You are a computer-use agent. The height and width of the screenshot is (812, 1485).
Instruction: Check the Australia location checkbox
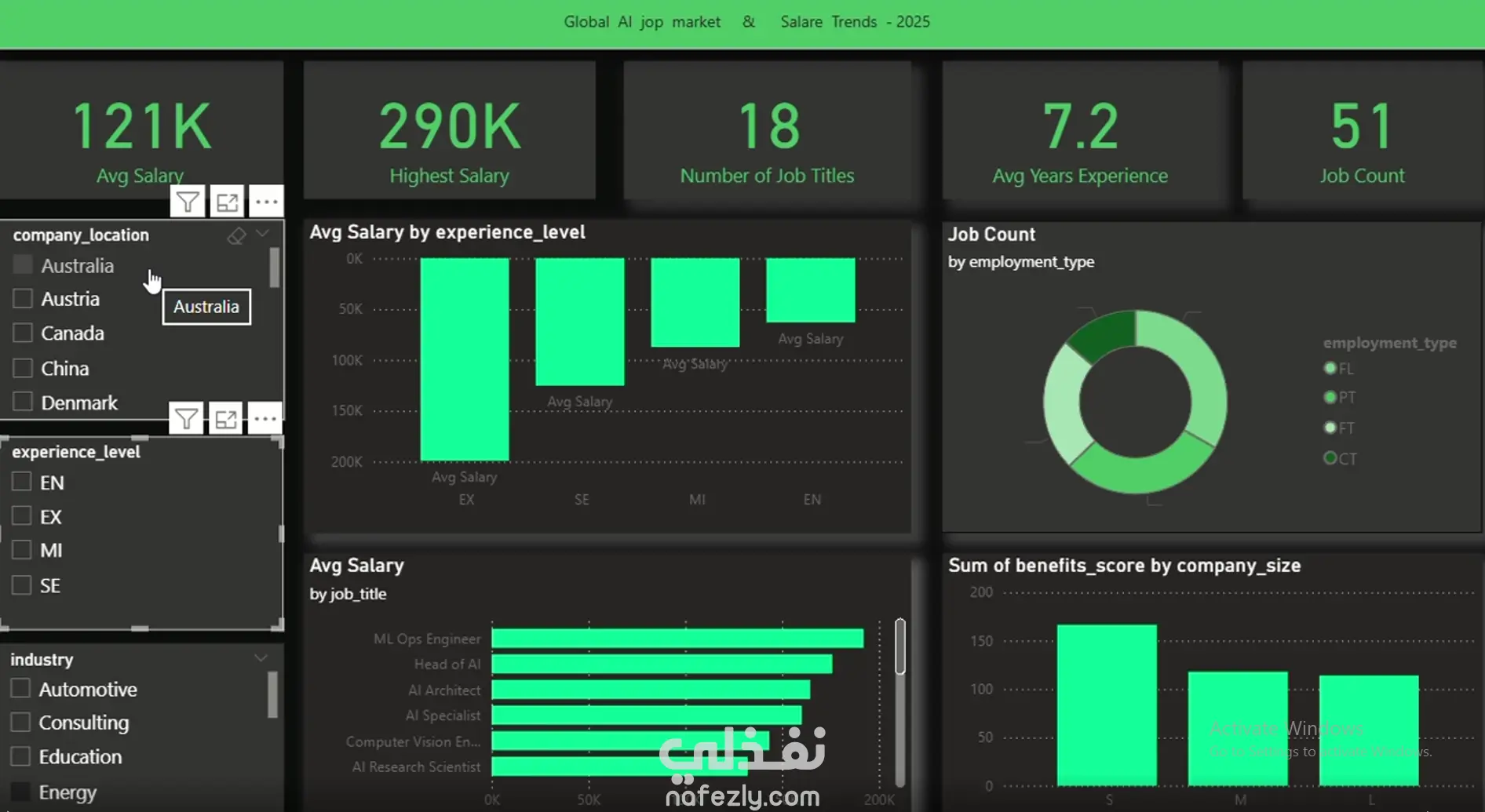click(23, 265)
